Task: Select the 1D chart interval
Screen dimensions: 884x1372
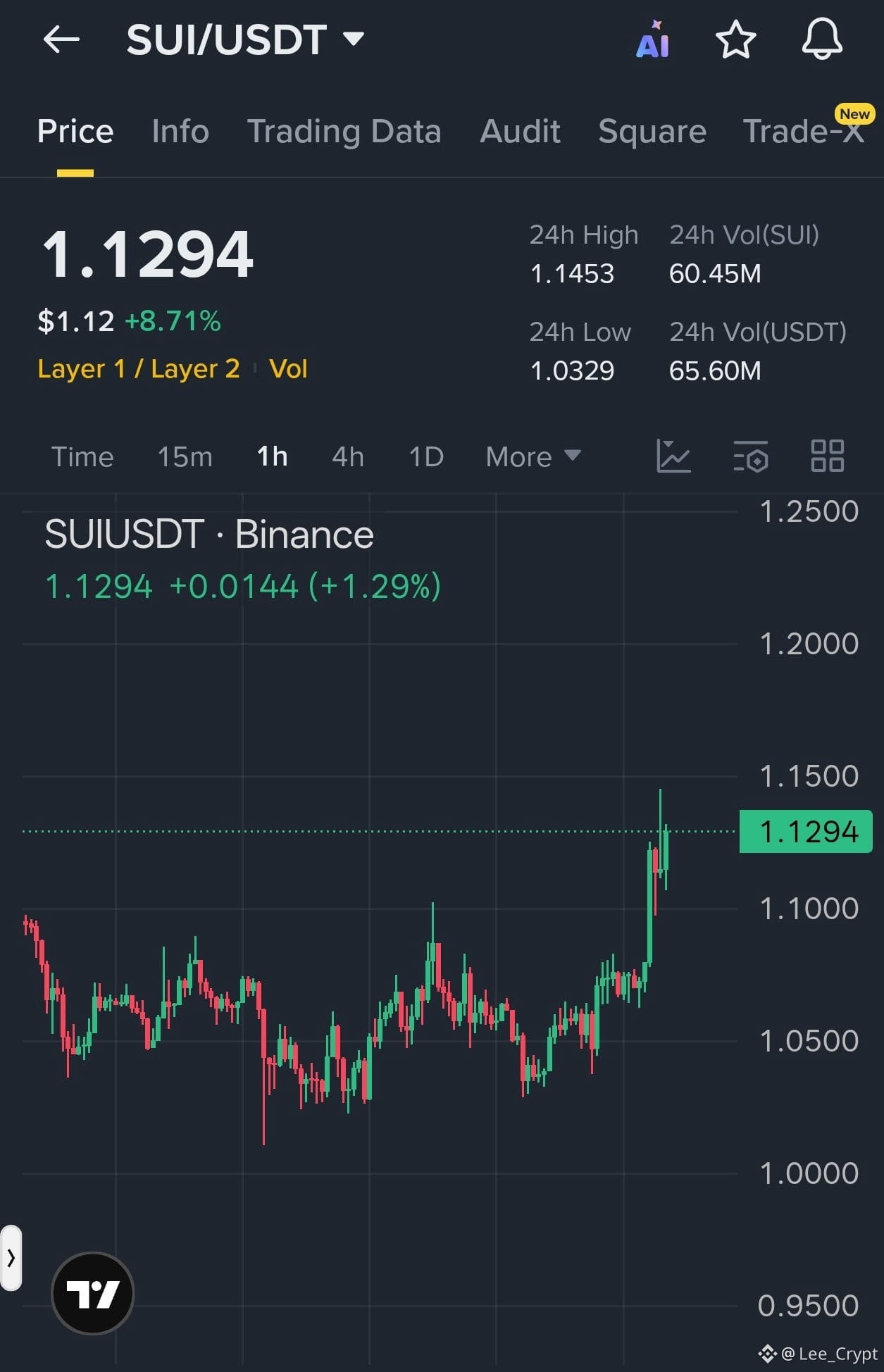Action: pyautogui.click(x=426, y=457)
